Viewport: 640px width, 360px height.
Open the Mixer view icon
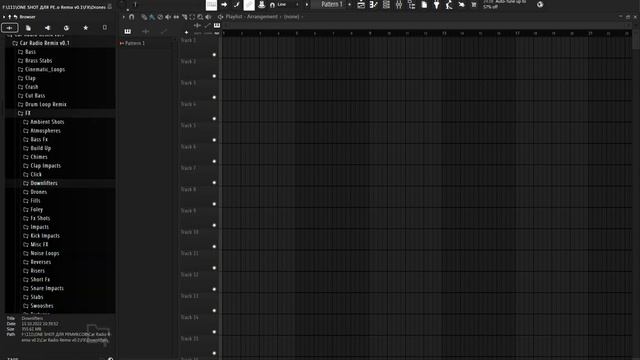(399, 4)
